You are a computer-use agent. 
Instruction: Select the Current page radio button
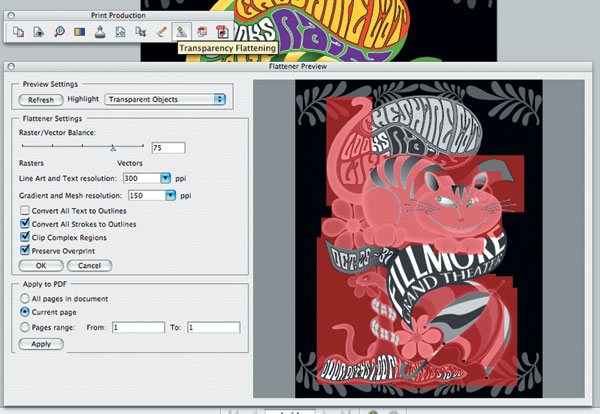[x=24, y=312]
